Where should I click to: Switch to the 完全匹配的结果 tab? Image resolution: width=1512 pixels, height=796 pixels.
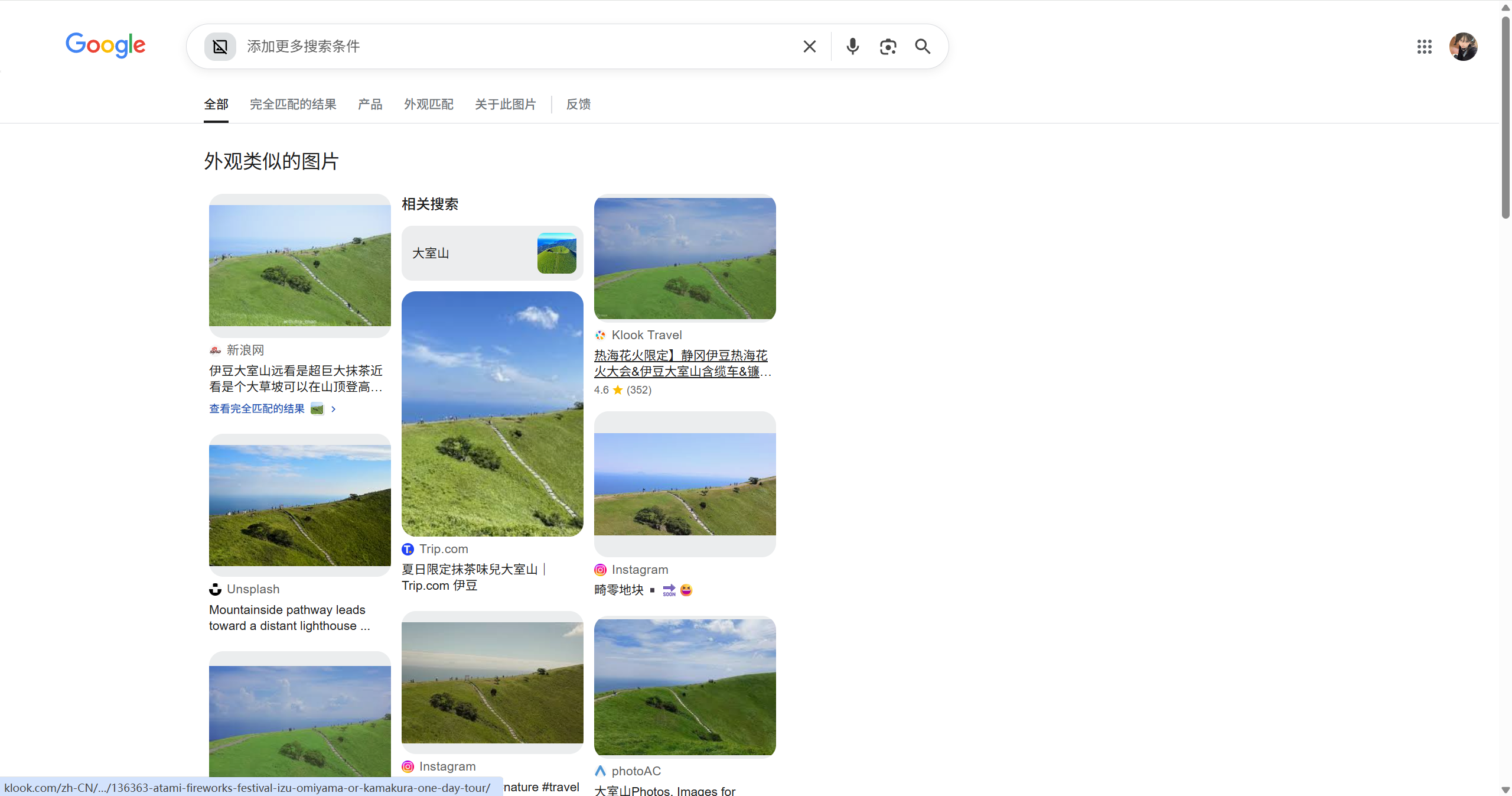coord(293,105)
